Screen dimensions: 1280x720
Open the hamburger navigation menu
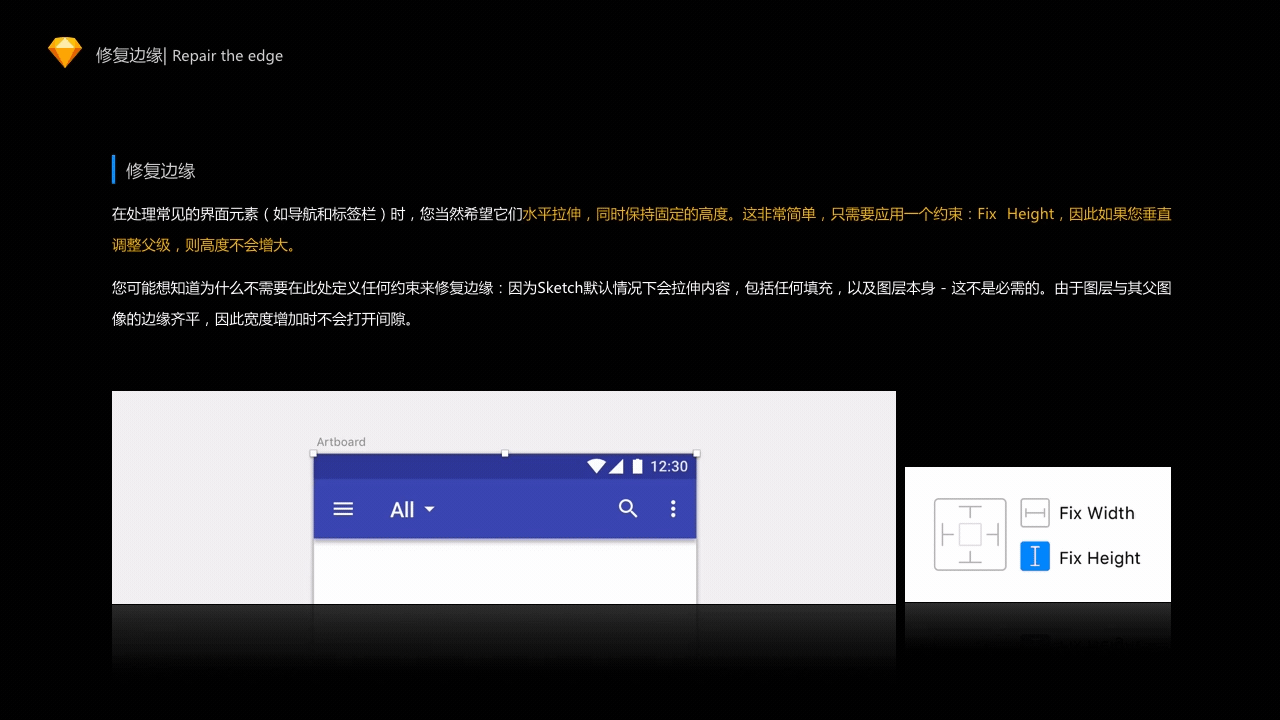pyautogui.click(x=343, y=509)
